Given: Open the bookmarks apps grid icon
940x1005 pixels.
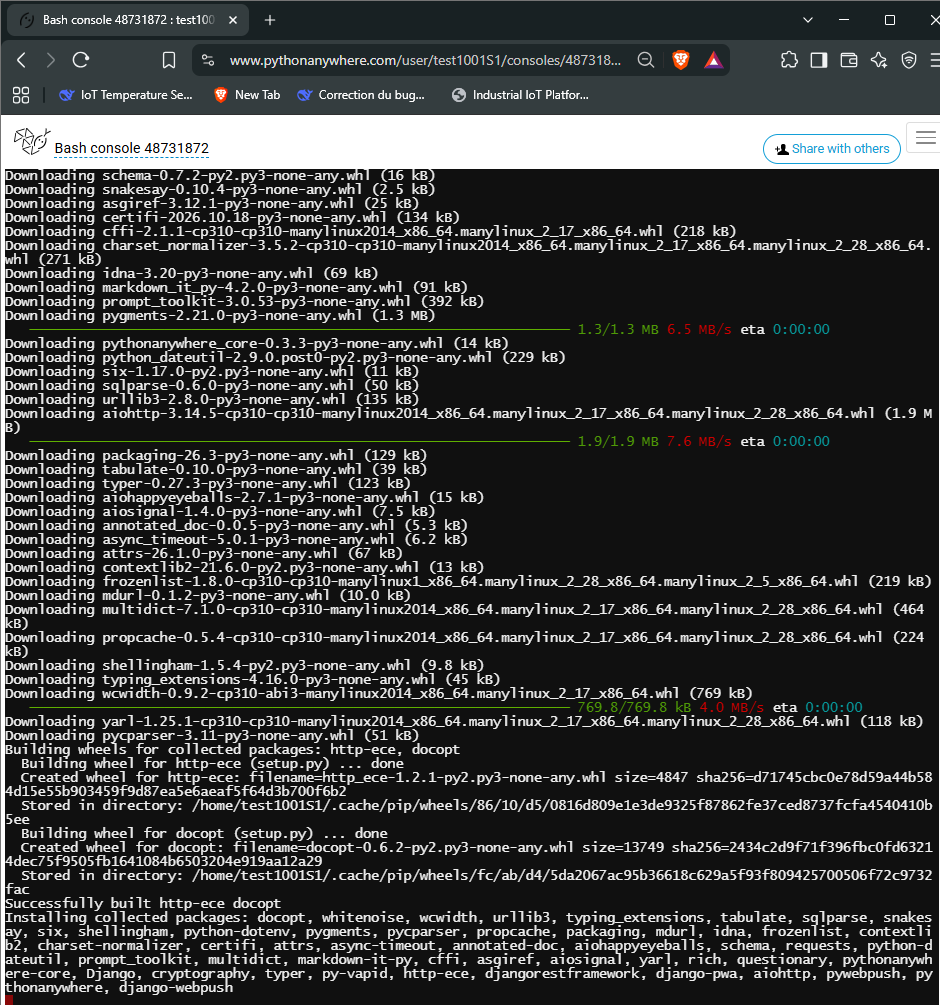Looking at the screenshot, I should click(x=21, y=95).
